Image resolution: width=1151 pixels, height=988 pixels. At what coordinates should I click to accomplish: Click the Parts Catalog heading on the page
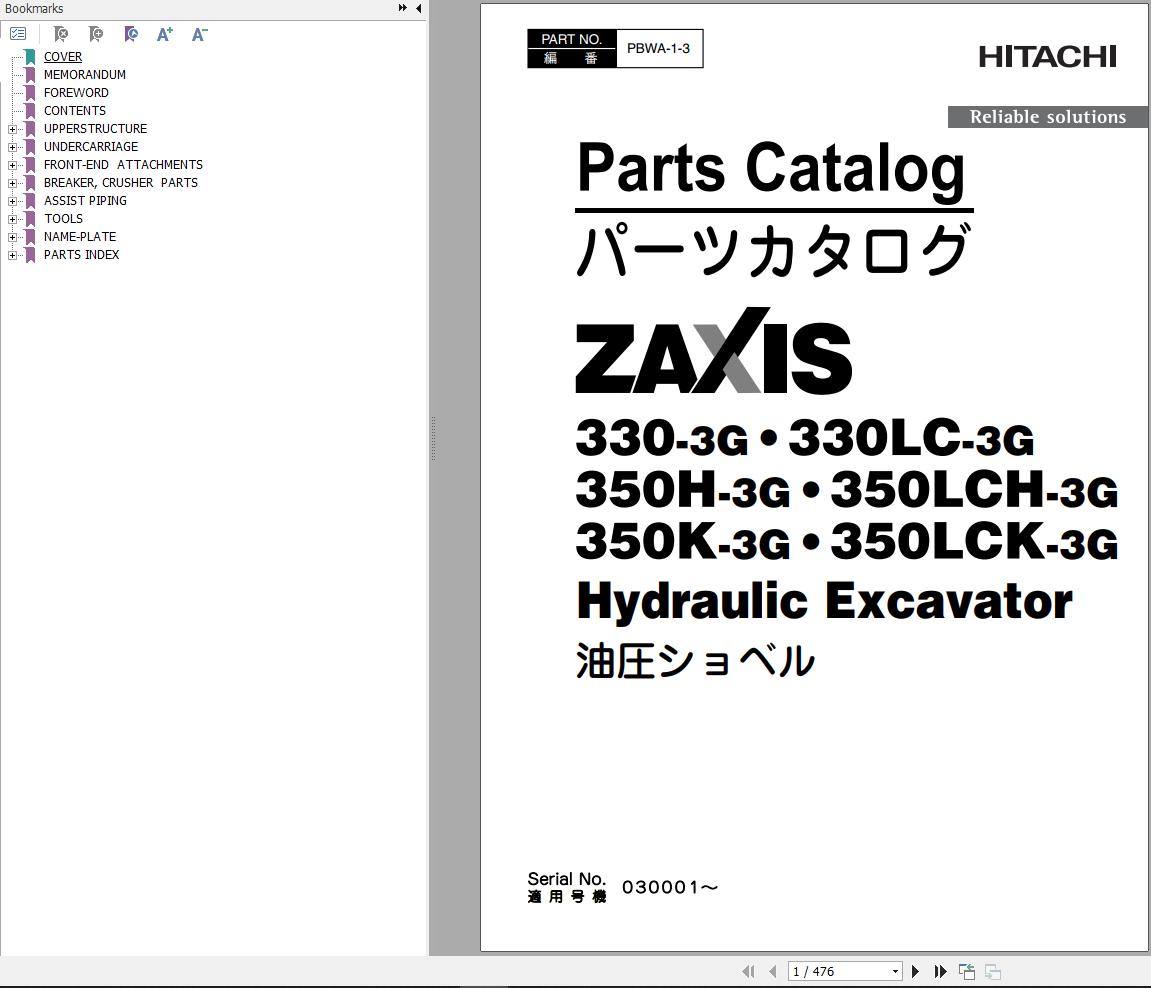coord(771,170)
